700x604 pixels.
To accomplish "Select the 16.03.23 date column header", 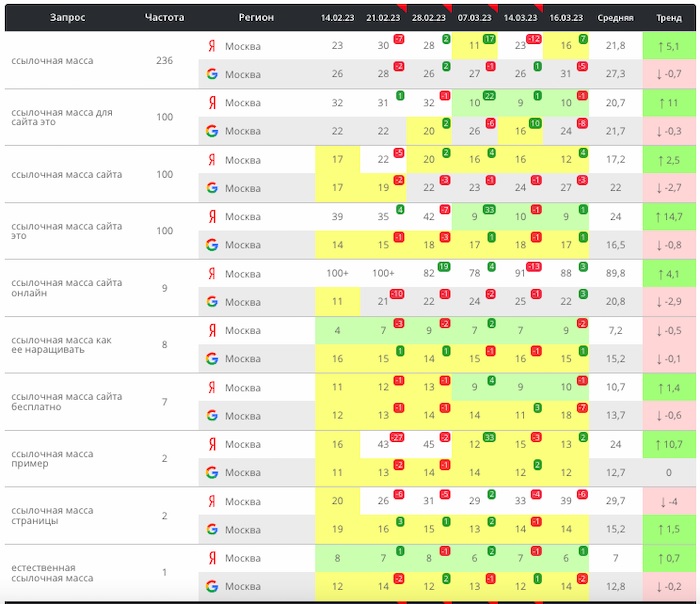I will [566, 18].
